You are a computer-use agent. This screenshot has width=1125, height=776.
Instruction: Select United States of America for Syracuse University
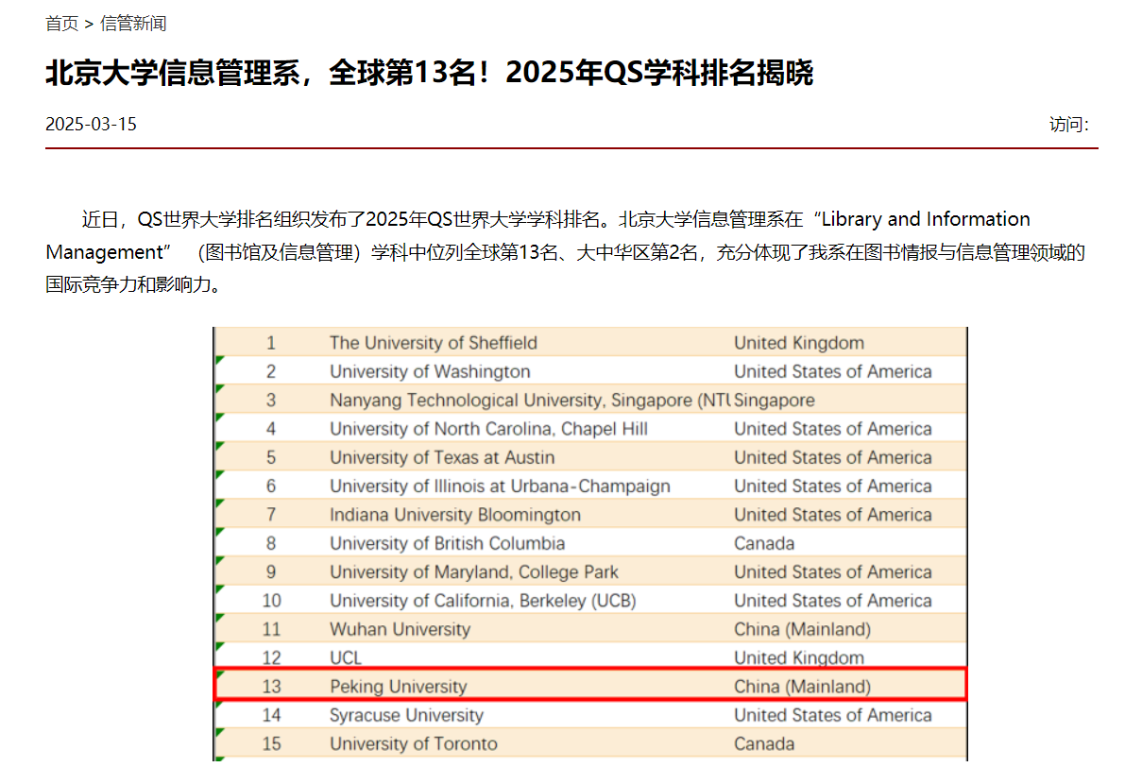pyautogui.click(x=833, y=716)
